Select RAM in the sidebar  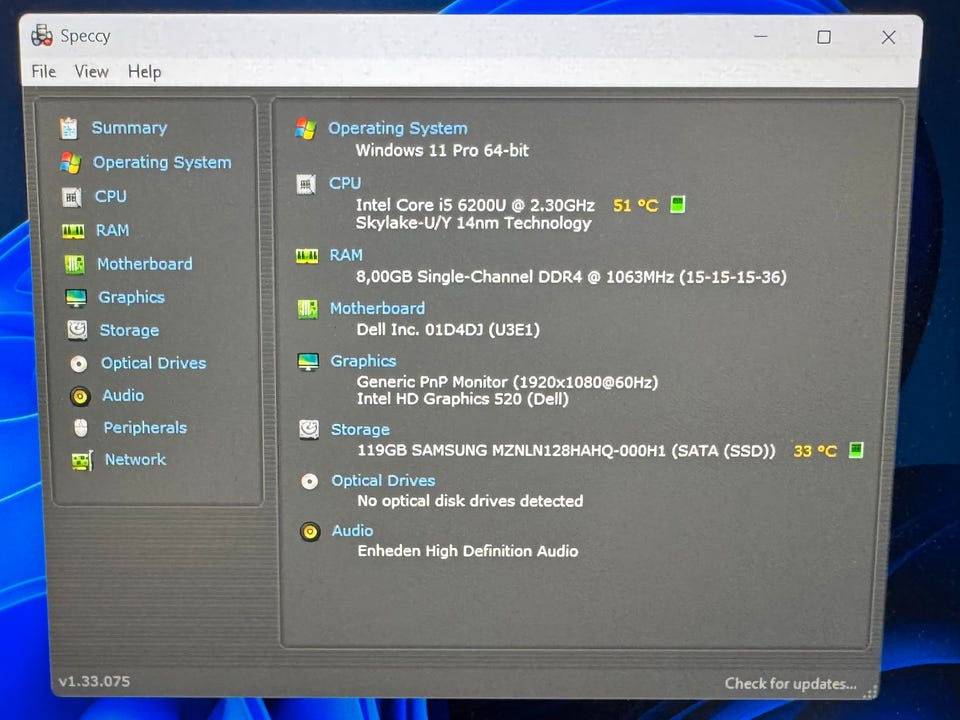[x=113, y=230]
